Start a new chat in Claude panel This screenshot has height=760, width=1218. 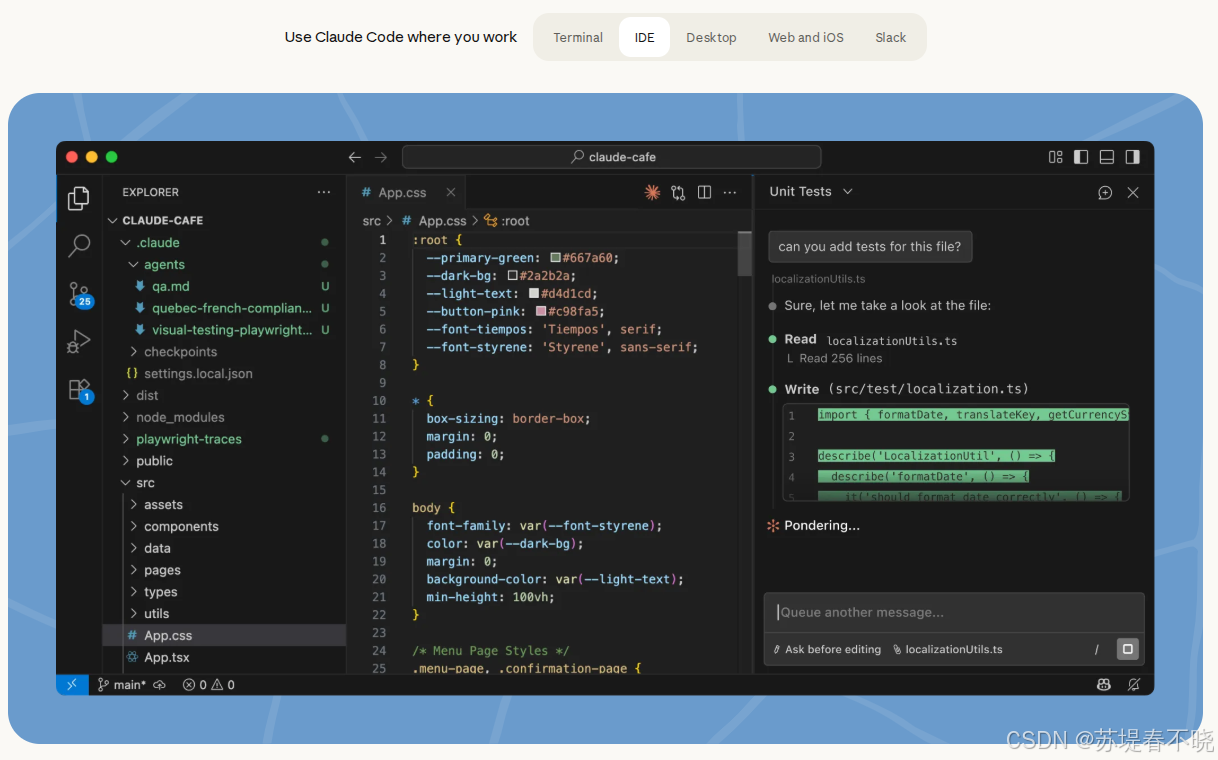pyautogui.click(x=1105, y=192)
